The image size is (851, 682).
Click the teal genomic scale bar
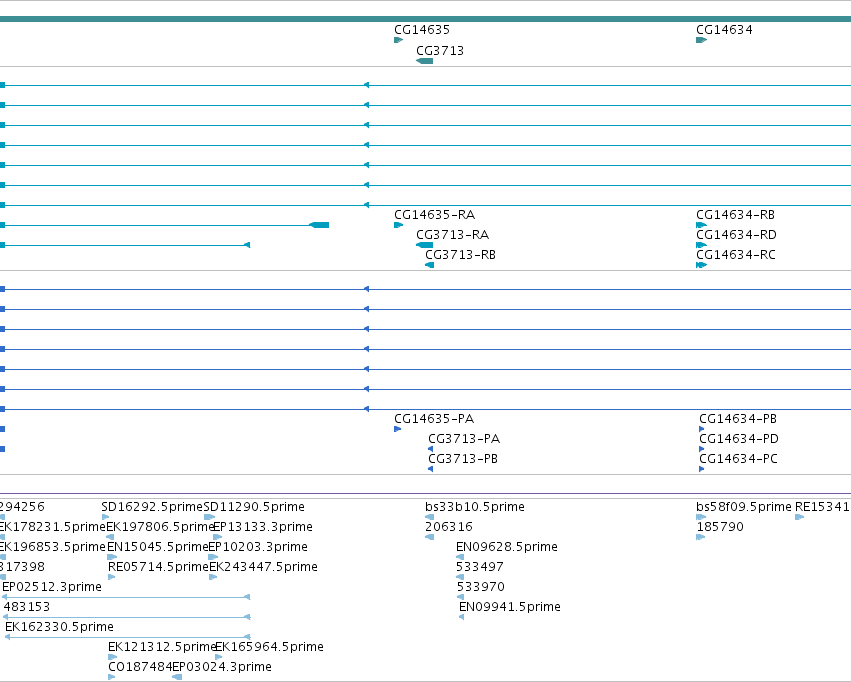pyautogui.click(x=426, y=19)
